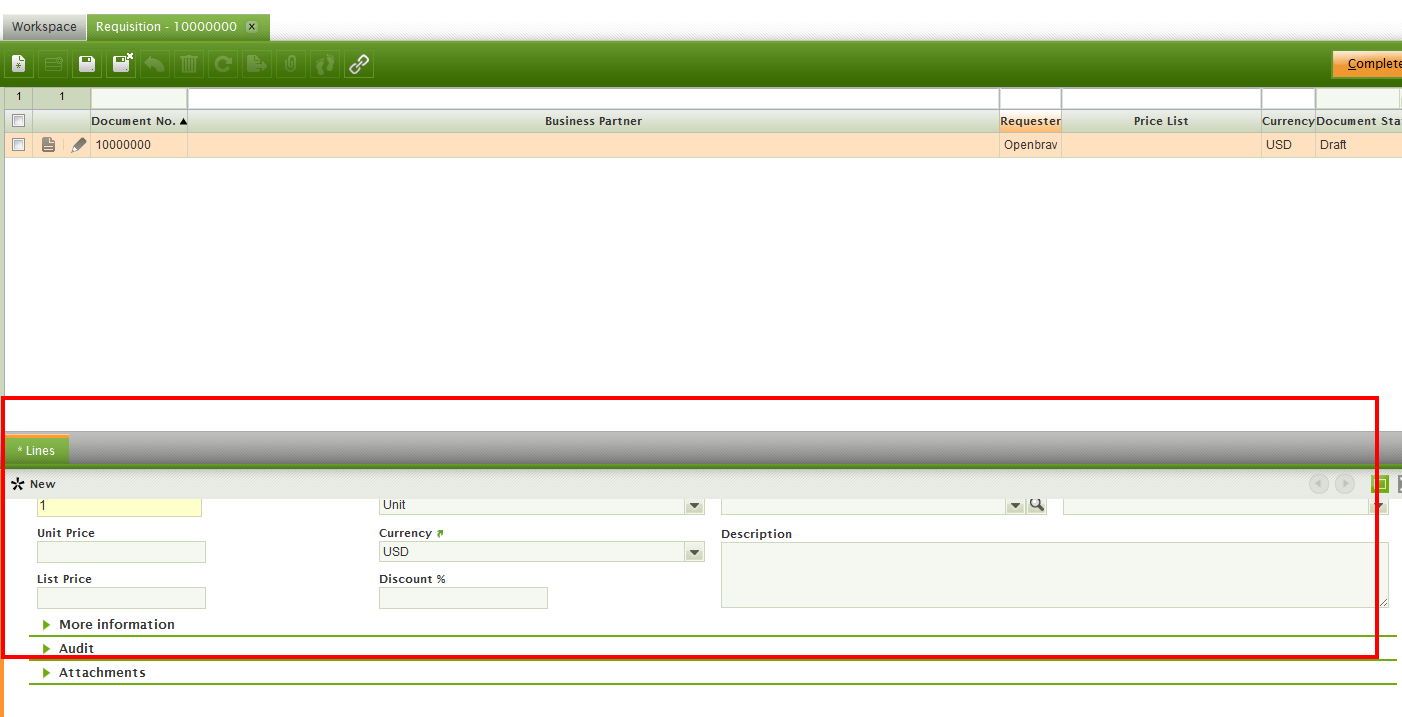Open attachments with the paperclip icon

291,65
